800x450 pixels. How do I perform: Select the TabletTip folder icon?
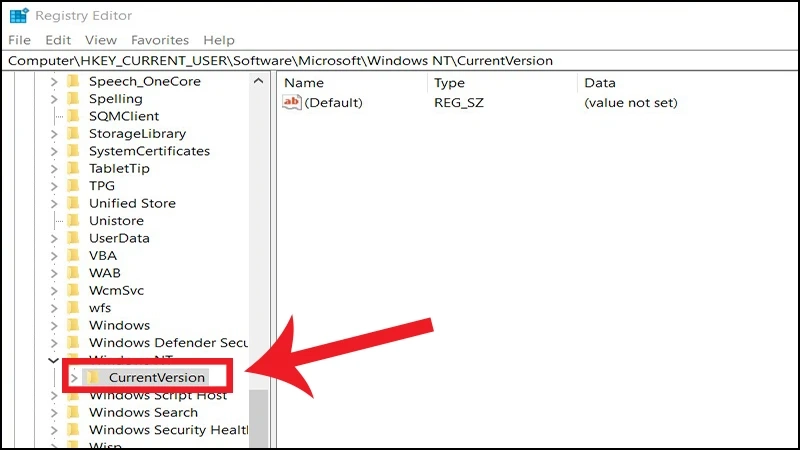pyautogui.click(x=73, y=168)
